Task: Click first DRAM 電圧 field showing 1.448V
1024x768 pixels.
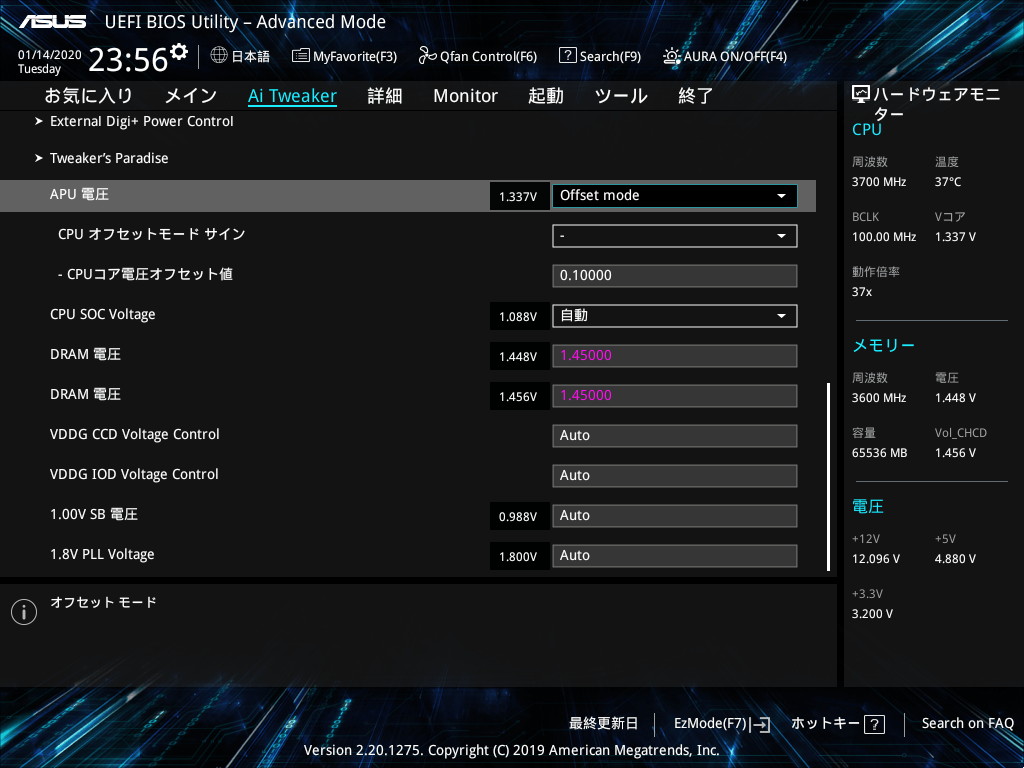Action: pyautogui.click(x=675, y=356)
